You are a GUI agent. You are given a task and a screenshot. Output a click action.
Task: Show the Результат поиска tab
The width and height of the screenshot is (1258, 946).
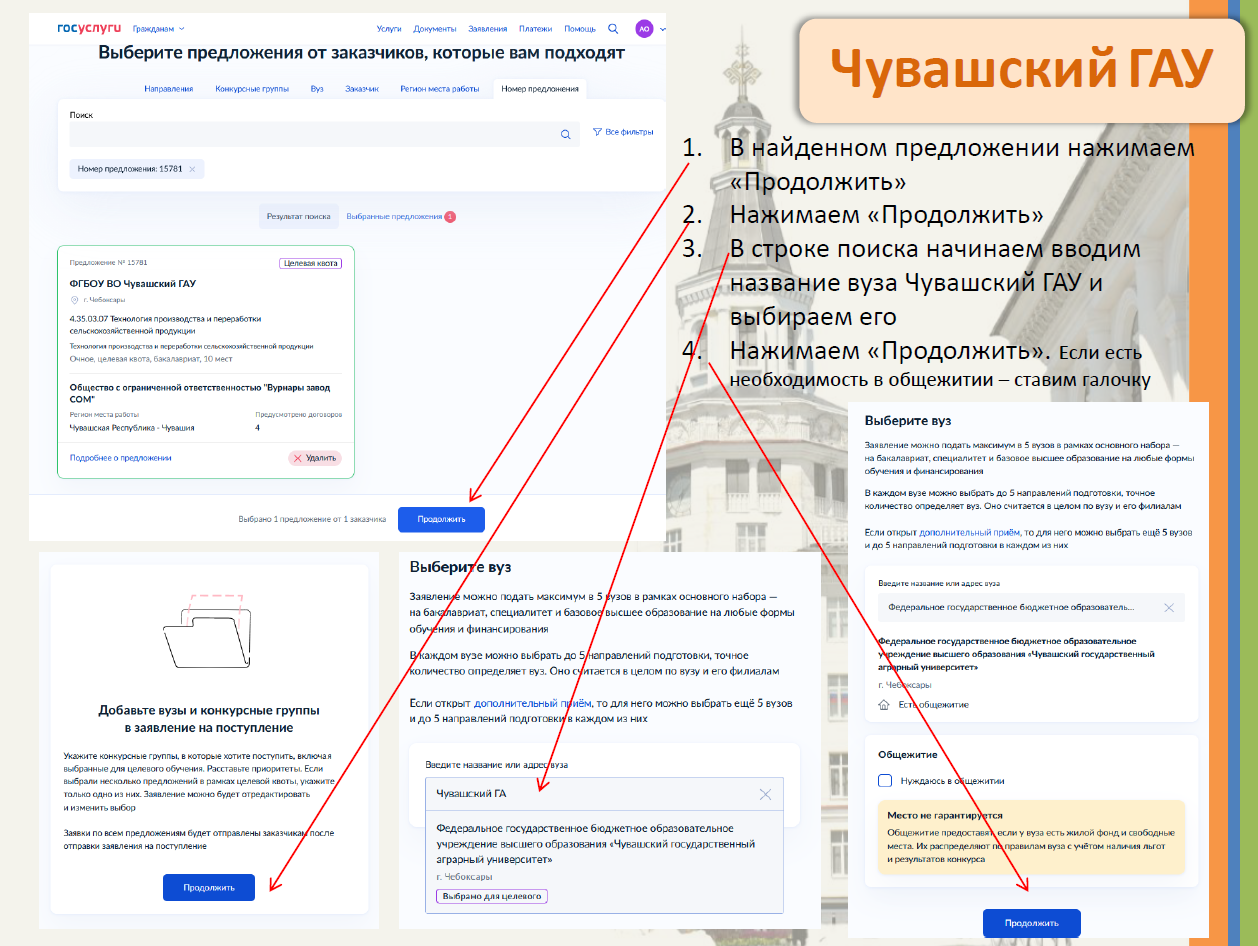(298, 216)
